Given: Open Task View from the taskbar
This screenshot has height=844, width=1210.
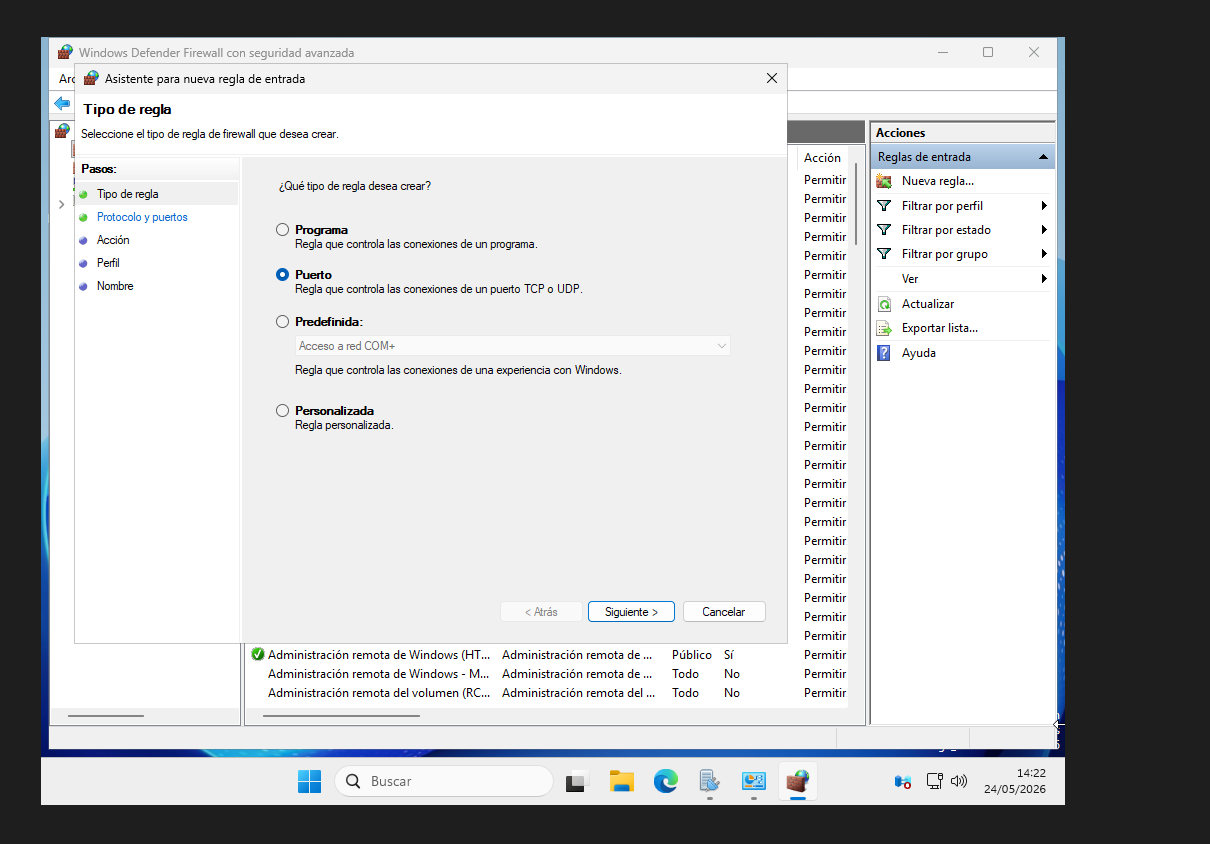Looking at the screenshot, I should (577, 781).
